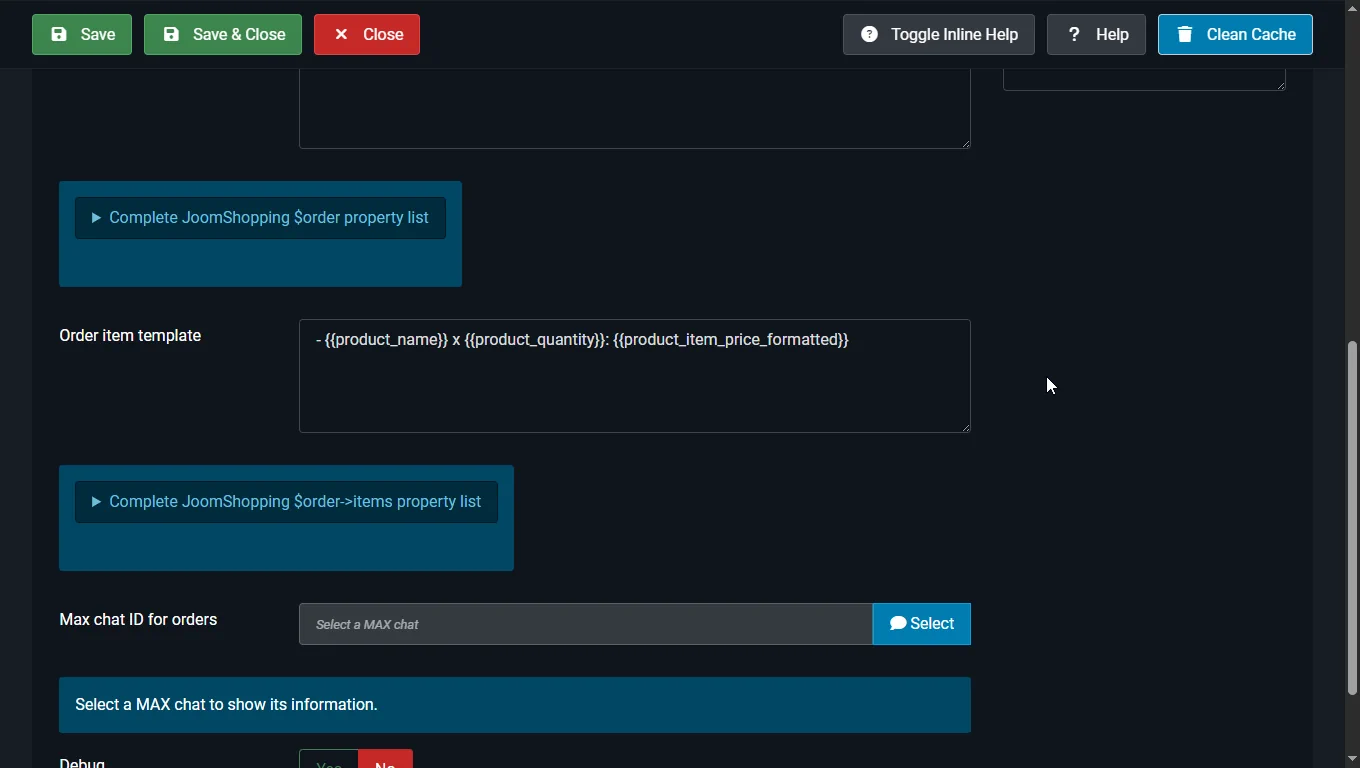Screen dimensions: 1360x768
Task: Close the editor with the red Close button
Action: coord(367,34)
